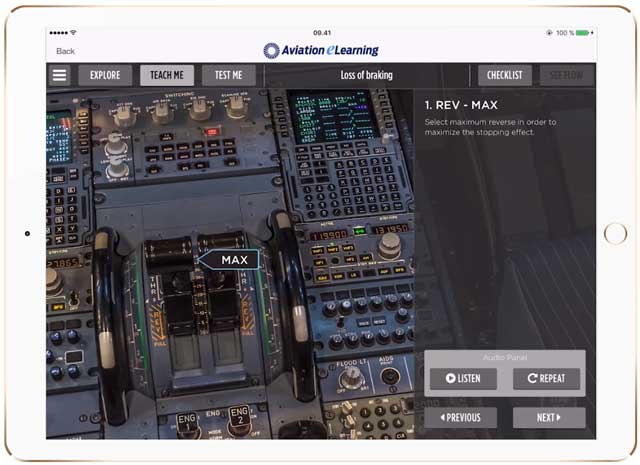The image size is (640, 465).
Task: Click the MAX callout label
Action: pos(234,260)
